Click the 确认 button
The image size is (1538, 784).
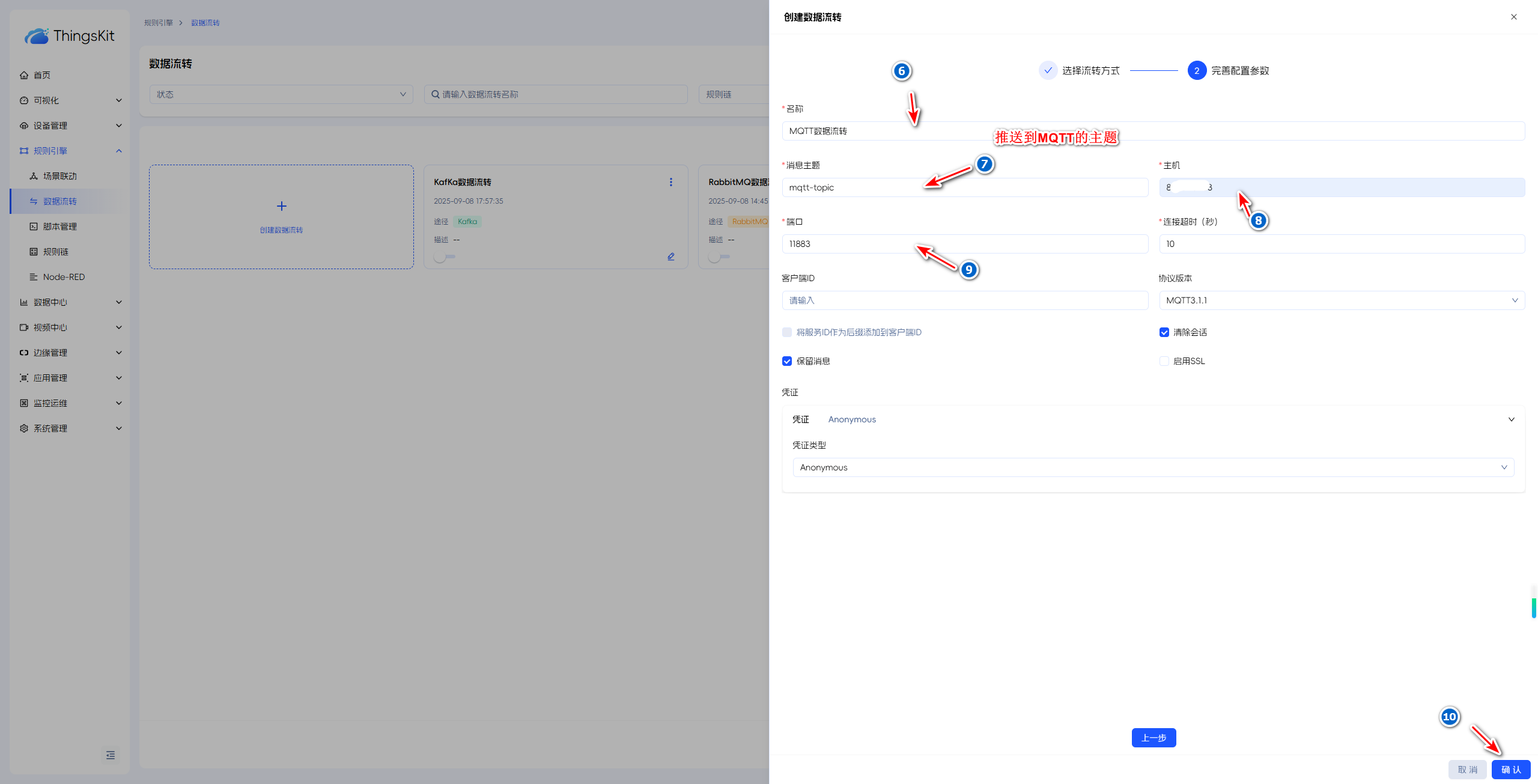(1510, 770)
